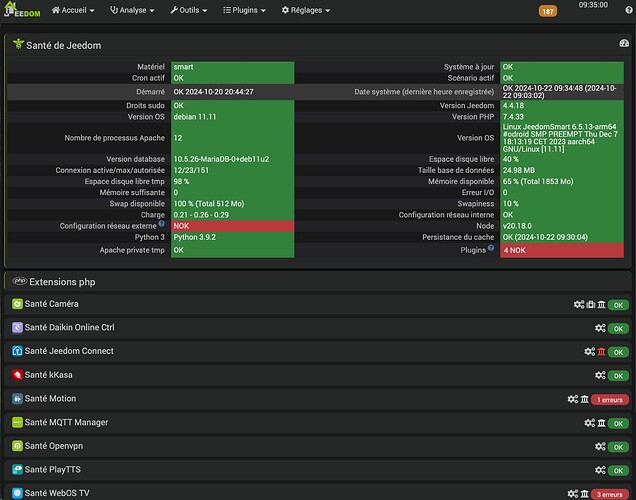Click the help icon next to Configuration réseau externe
This screenshot has height=500, width=636.
pos(161,223)
